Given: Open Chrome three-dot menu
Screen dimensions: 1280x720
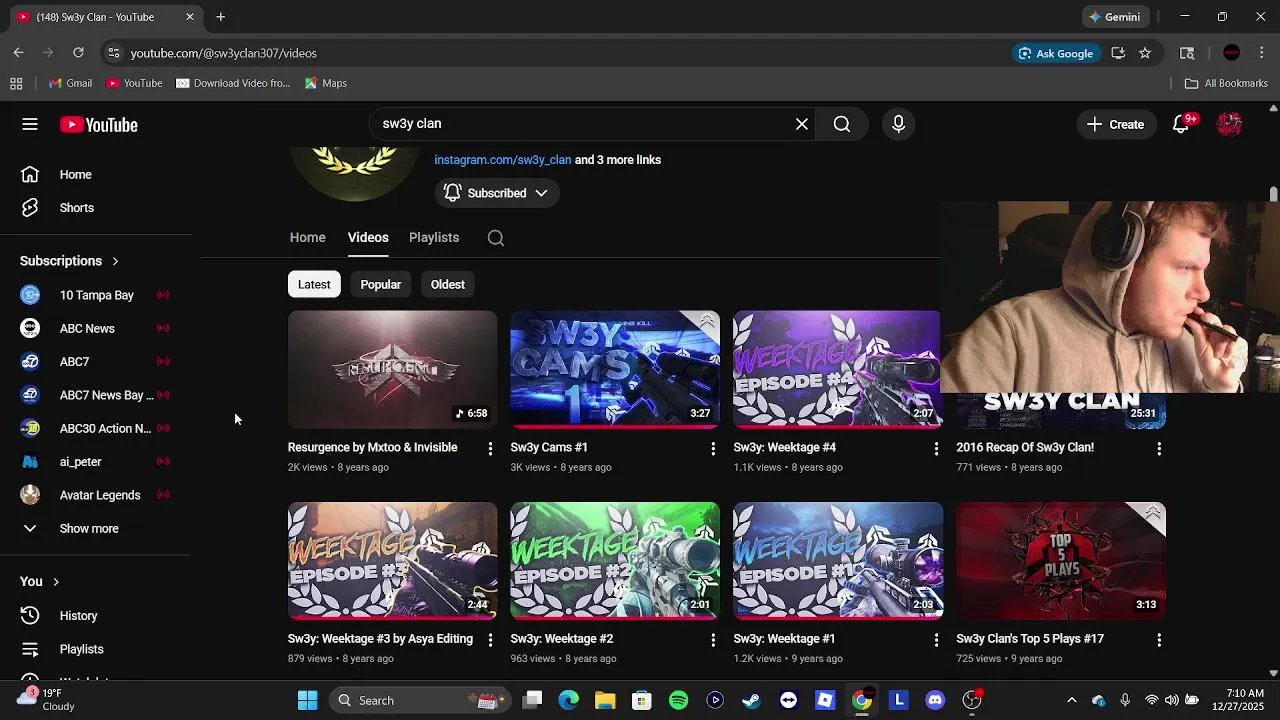Looking at the screenshot, I should point(1263,53).
